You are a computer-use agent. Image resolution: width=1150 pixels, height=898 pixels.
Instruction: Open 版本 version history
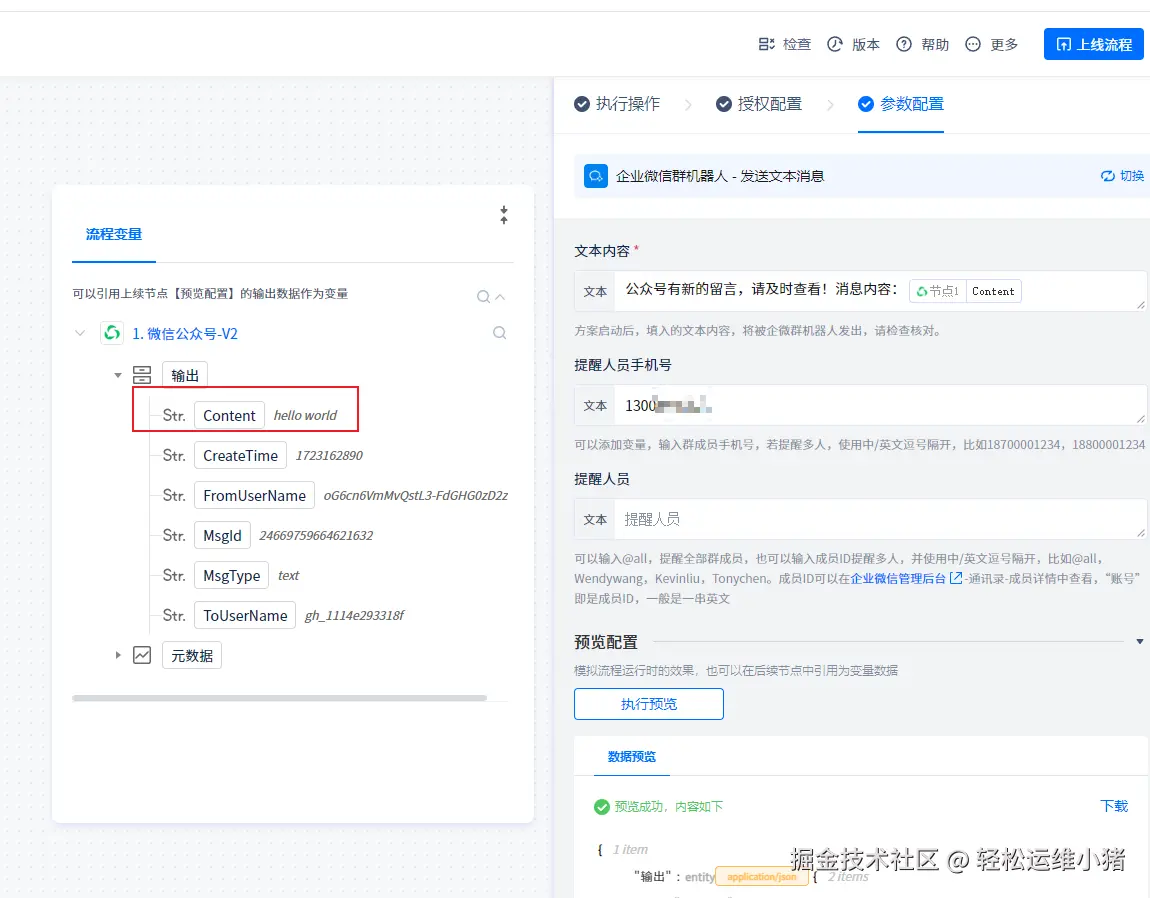[853, 44]
